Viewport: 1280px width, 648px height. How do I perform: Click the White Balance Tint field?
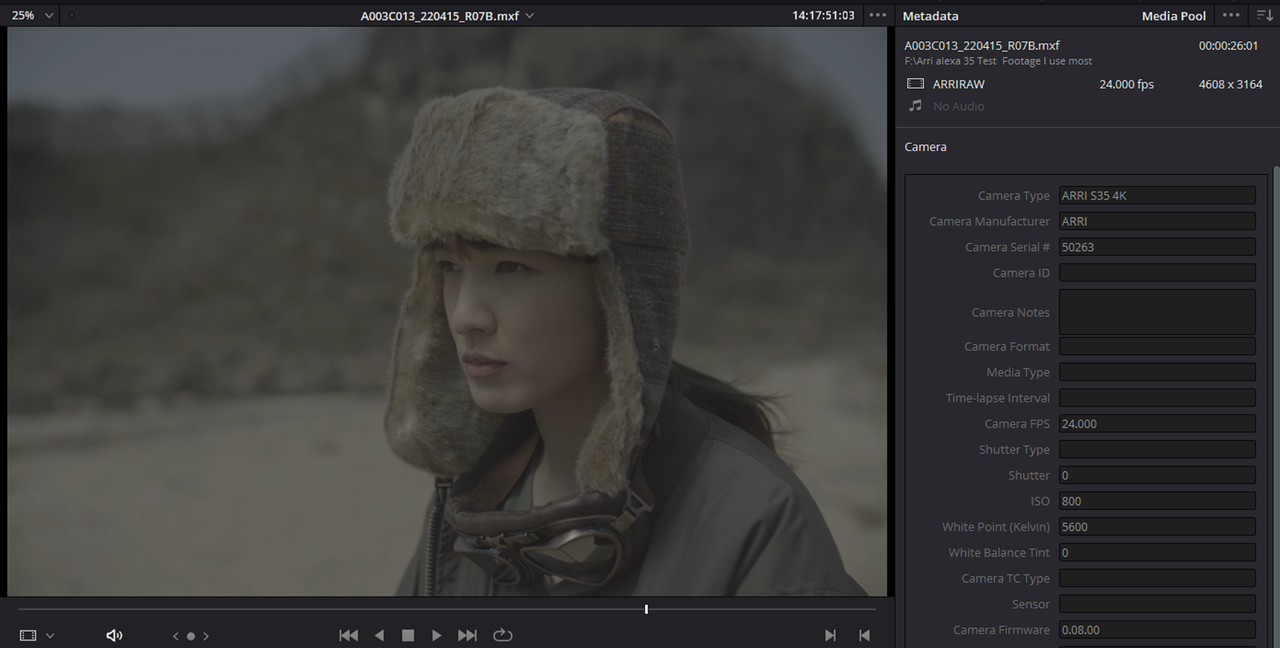point(1157,553)
